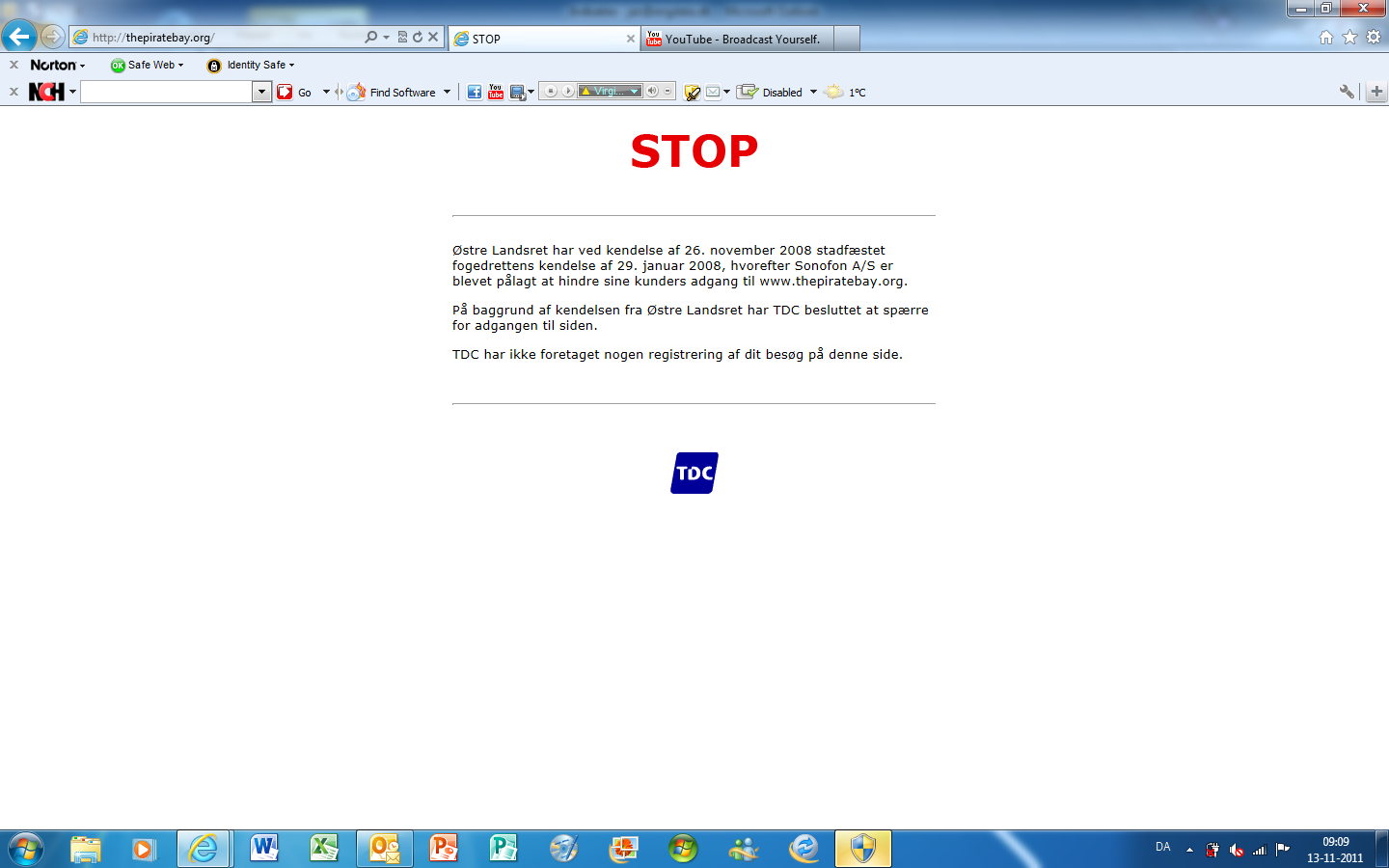Viewport: 1389px width, 868px height.
Task: Click the wrench toolbar options icon
Action: (1347, 92)
